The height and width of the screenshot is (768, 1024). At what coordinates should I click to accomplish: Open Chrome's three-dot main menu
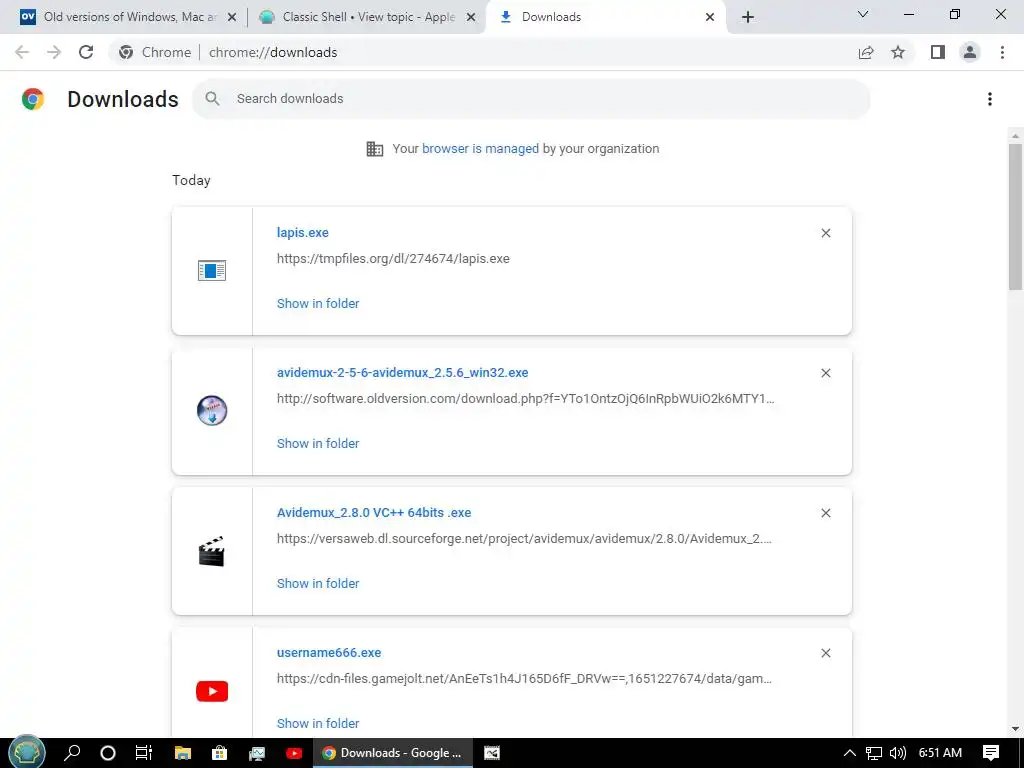click(x=1002, y=52)
